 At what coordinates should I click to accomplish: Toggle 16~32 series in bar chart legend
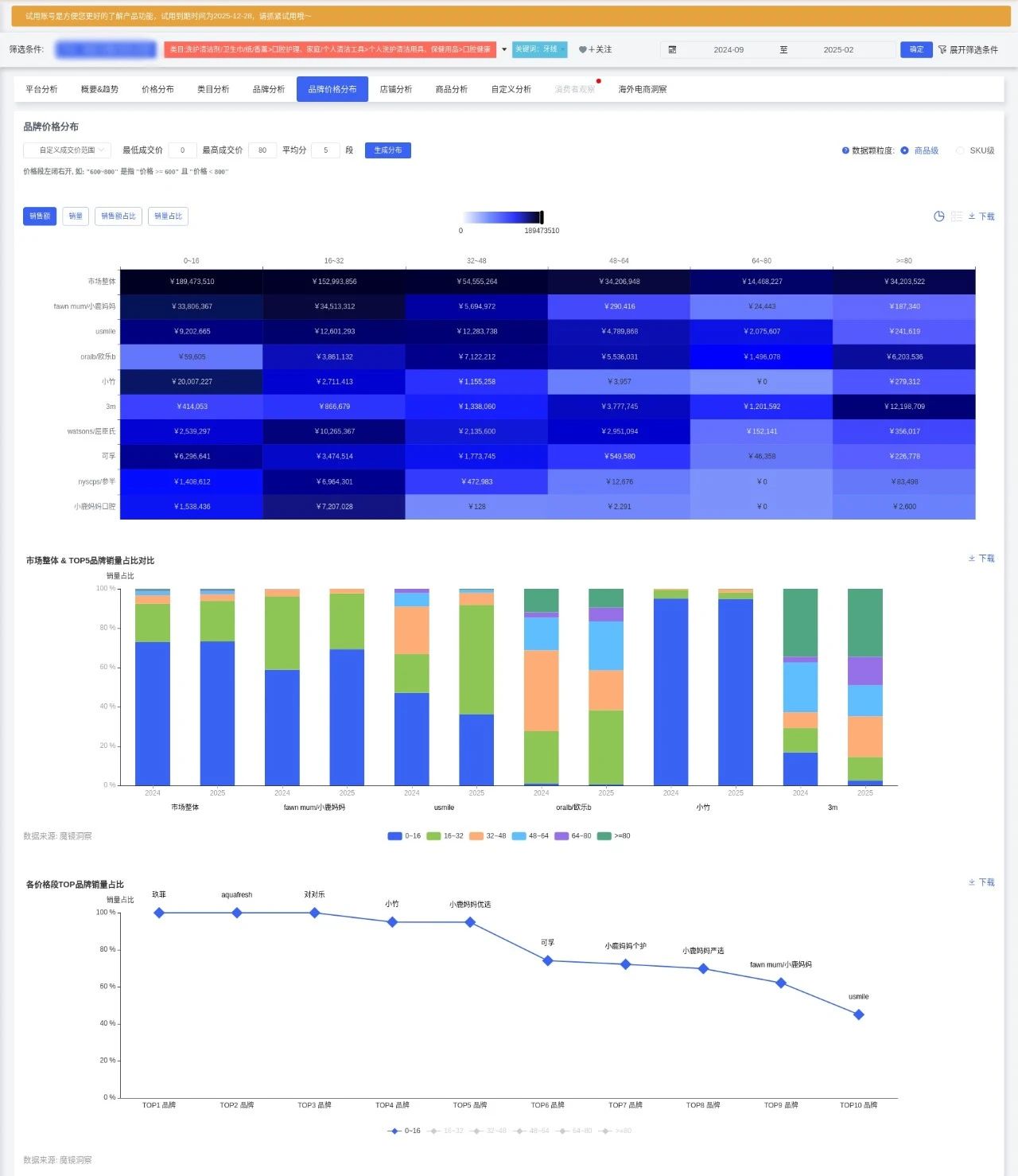[x=445, y=836]
